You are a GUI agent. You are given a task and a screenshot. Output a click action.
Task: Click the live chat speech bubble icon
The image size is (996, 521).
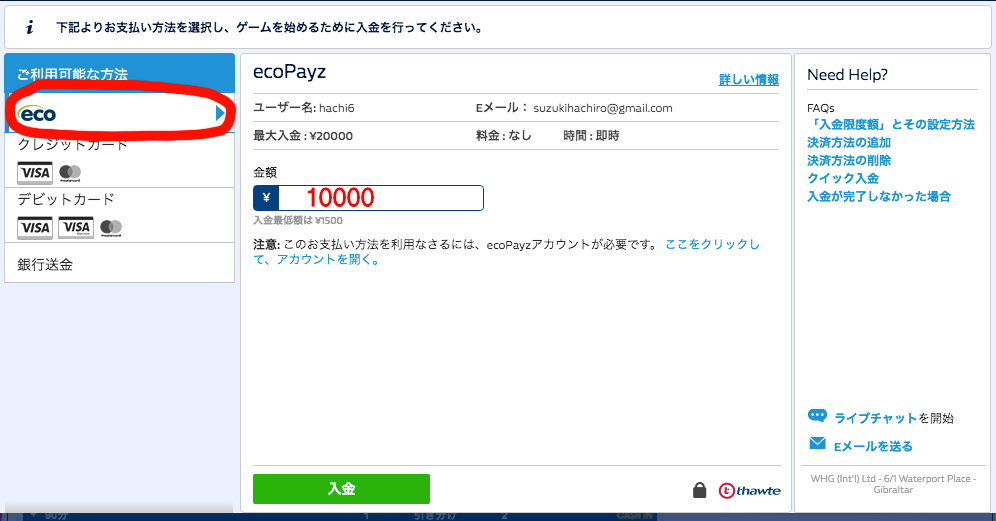(817, 417)
